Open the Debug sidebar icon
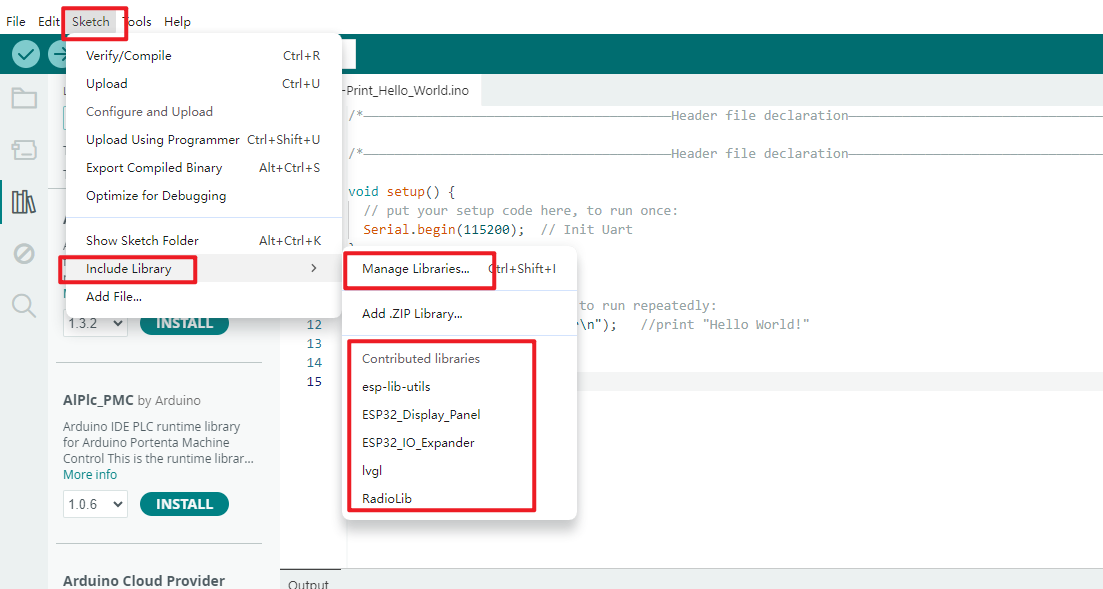1103x589 pixels. (24, 253)
